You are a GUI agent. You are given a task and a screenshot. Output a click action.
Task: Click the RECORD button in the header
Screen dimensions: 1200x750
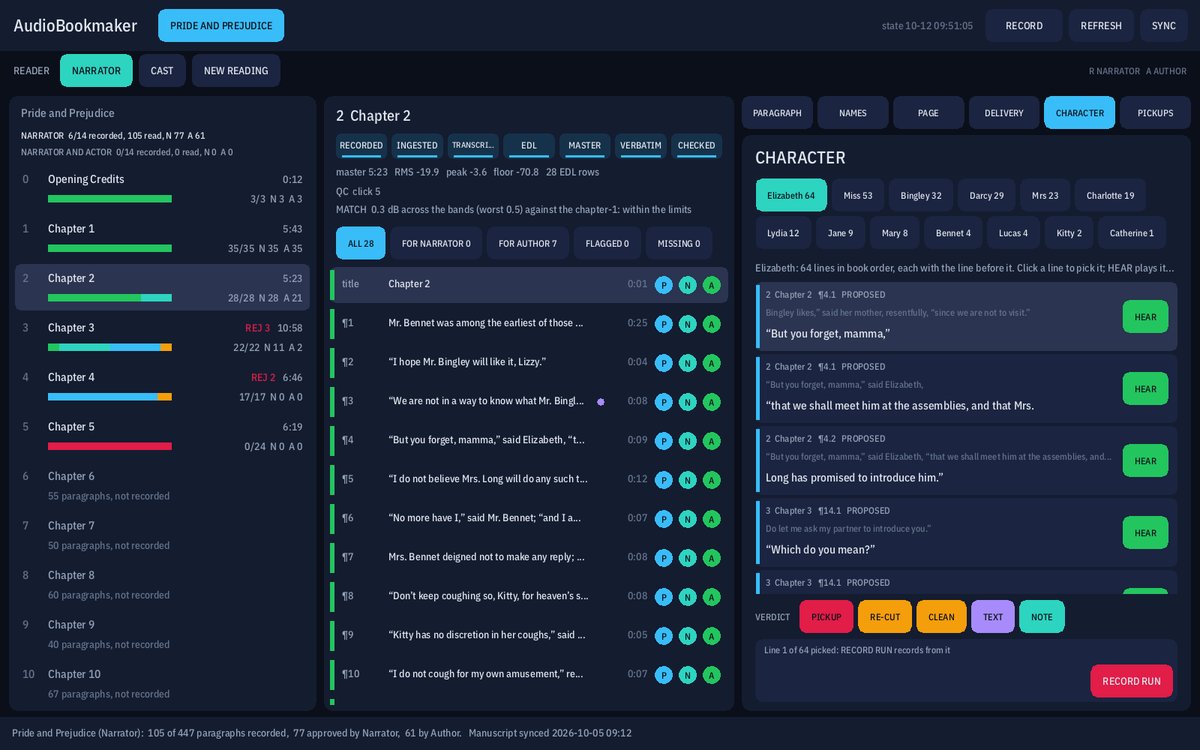[1024, 26]
